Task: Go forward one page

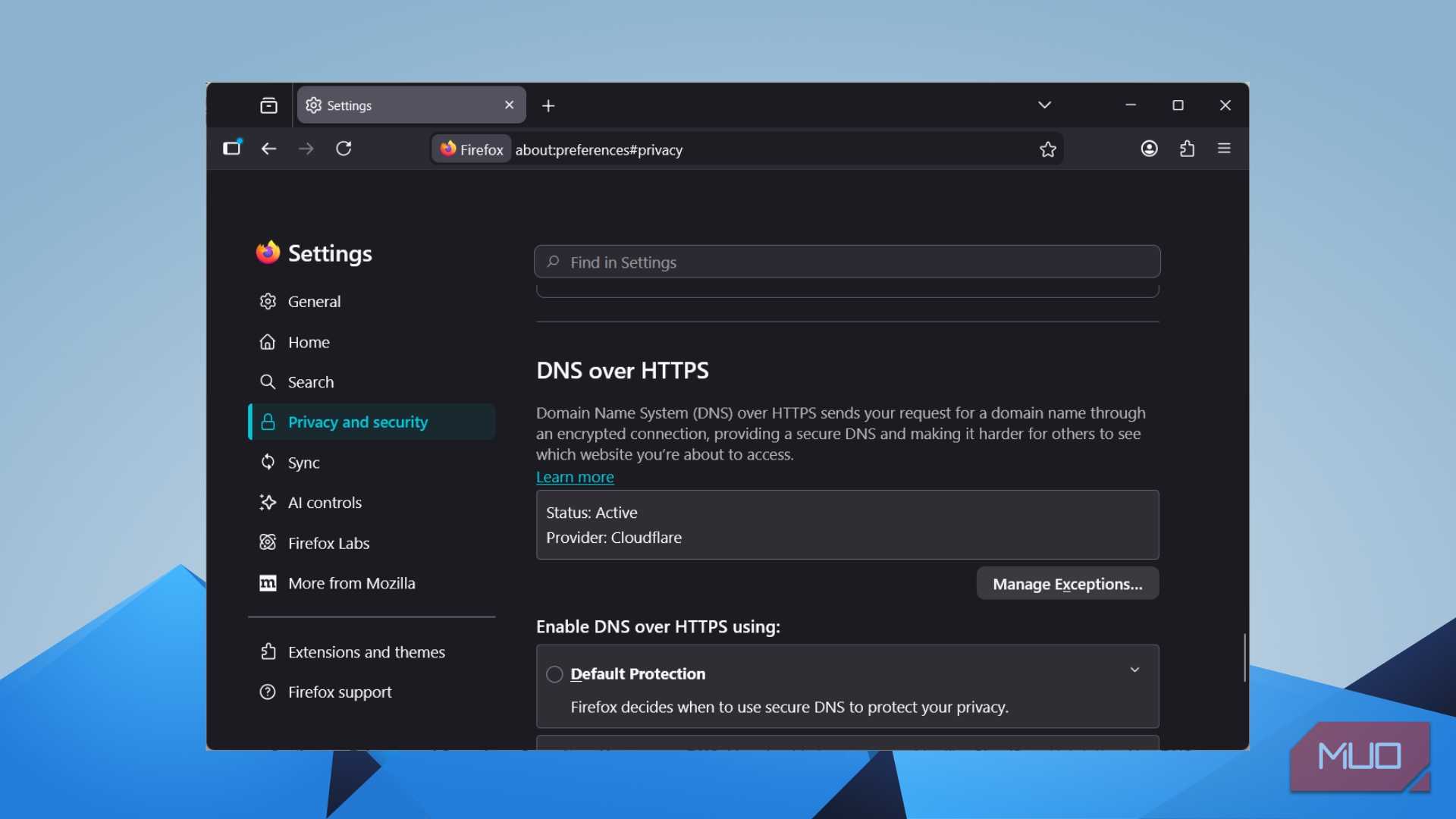Action: point(306,149)
